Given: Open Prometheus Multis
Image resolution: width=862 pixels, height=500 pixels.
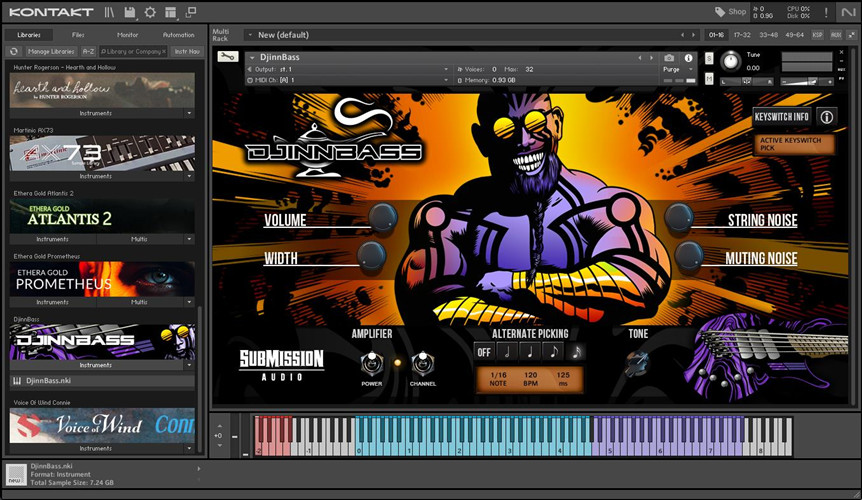Looking at the screenshot, I should click(x=139, y=302).
